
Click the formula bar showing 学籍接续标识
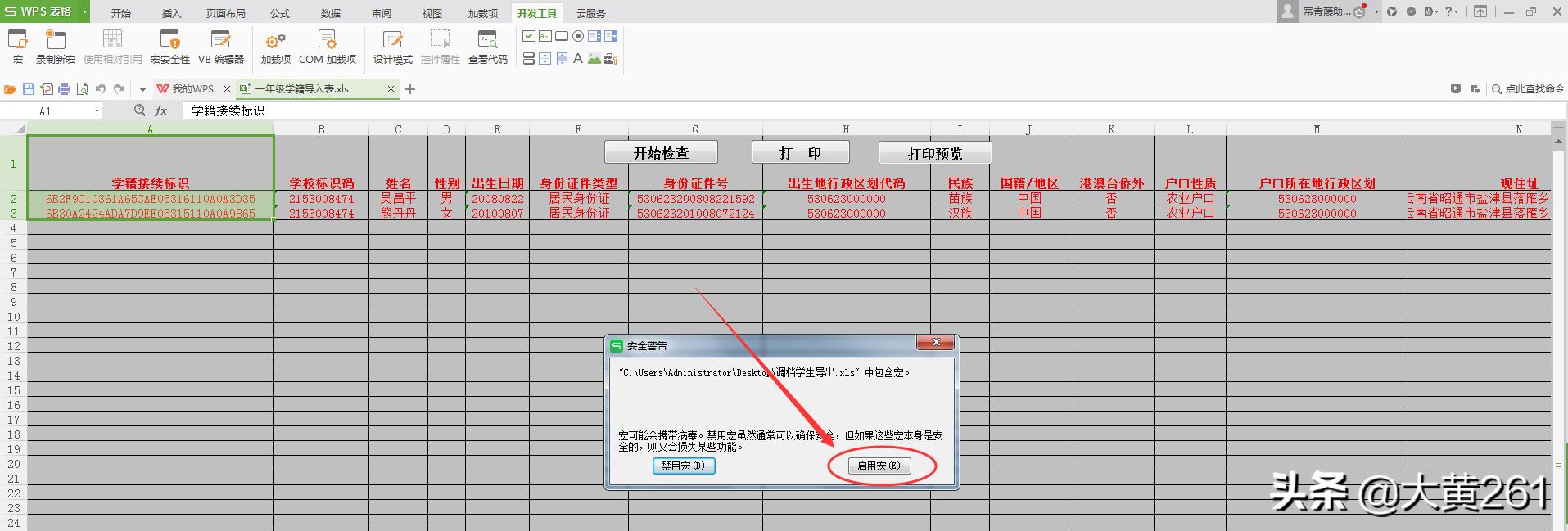click(874, 110)
